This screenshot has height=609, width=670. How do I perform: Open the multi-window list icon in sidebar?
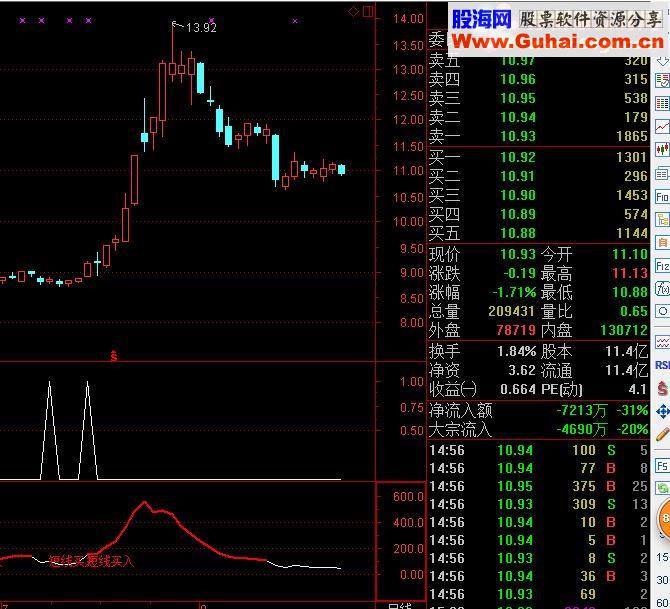click(663, 174)
